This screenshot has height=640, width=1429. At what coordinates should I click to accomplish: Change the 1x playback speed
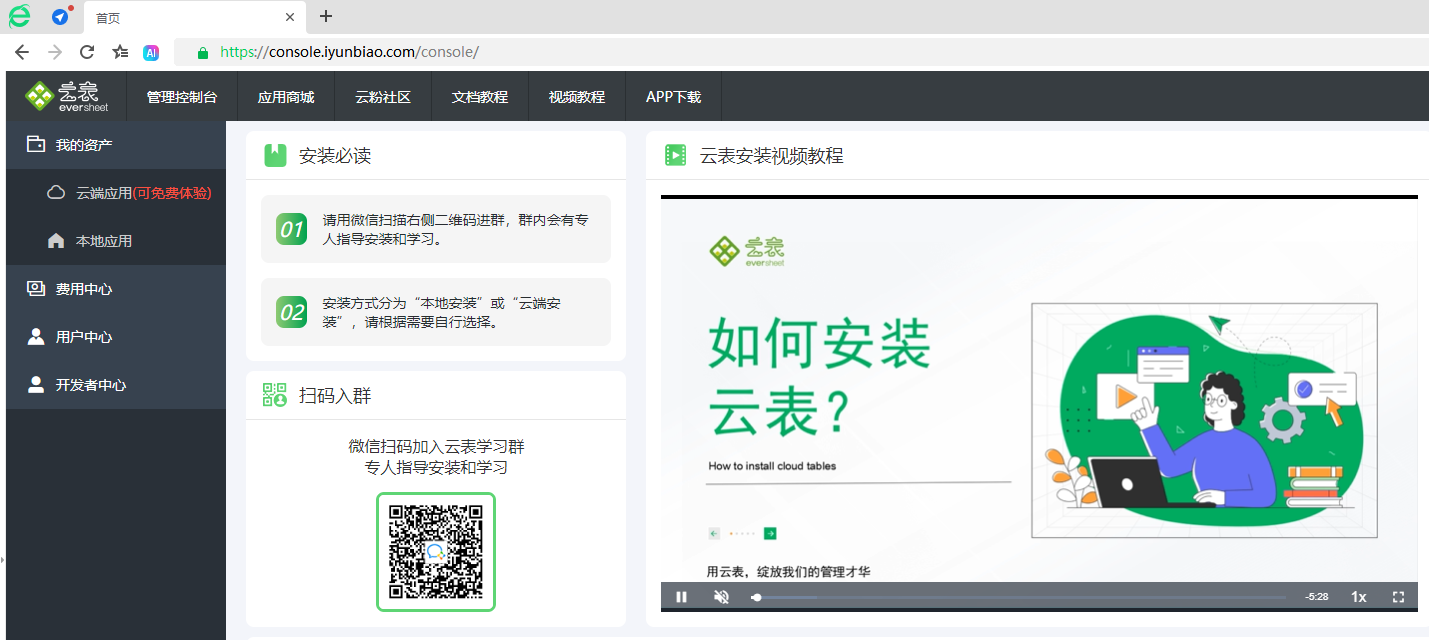click(x=1359, y=597)
